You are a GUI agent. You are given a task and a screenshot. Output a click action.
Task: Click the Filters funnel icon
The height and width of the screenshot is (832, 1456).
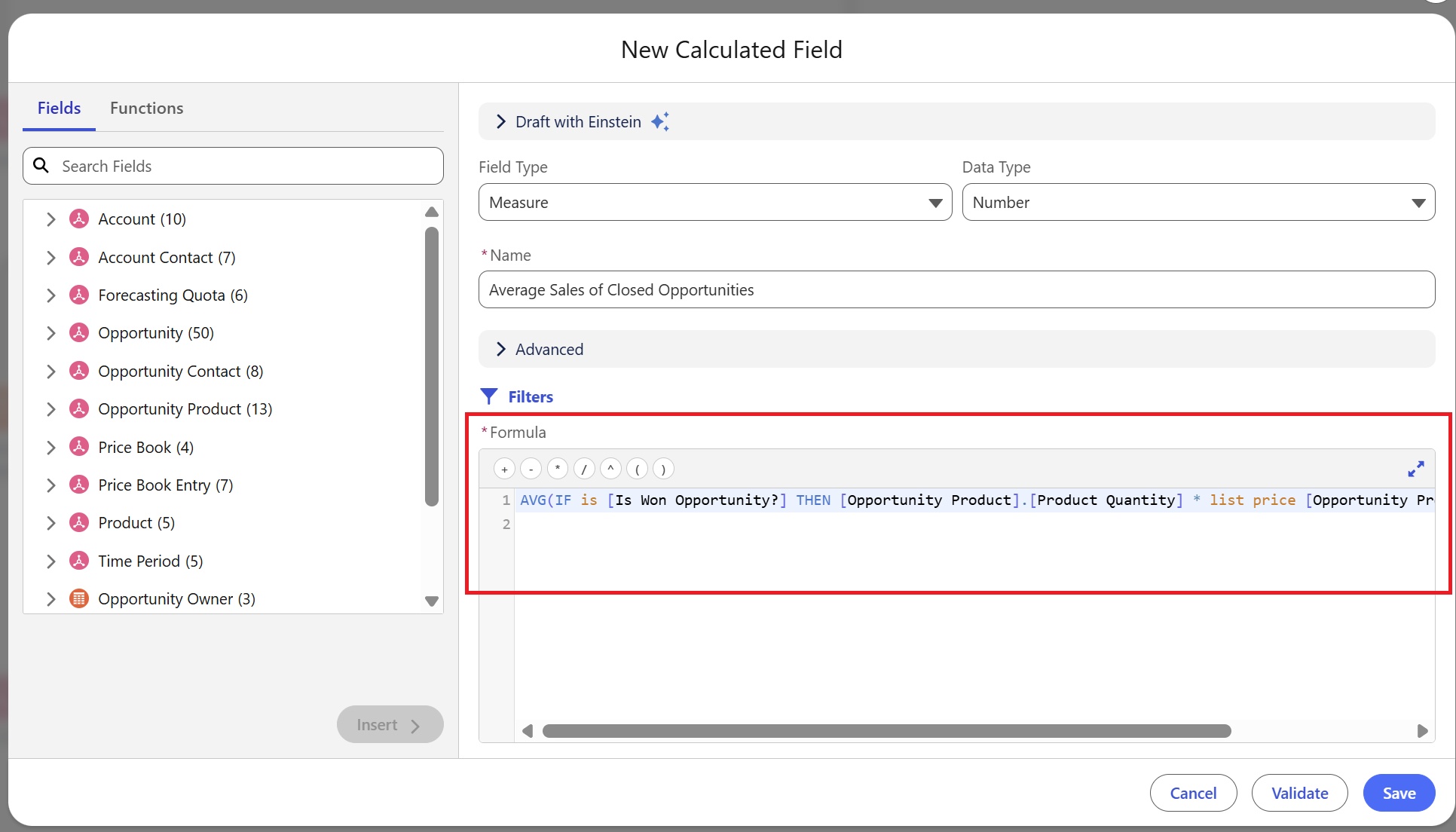pos(488,396)
